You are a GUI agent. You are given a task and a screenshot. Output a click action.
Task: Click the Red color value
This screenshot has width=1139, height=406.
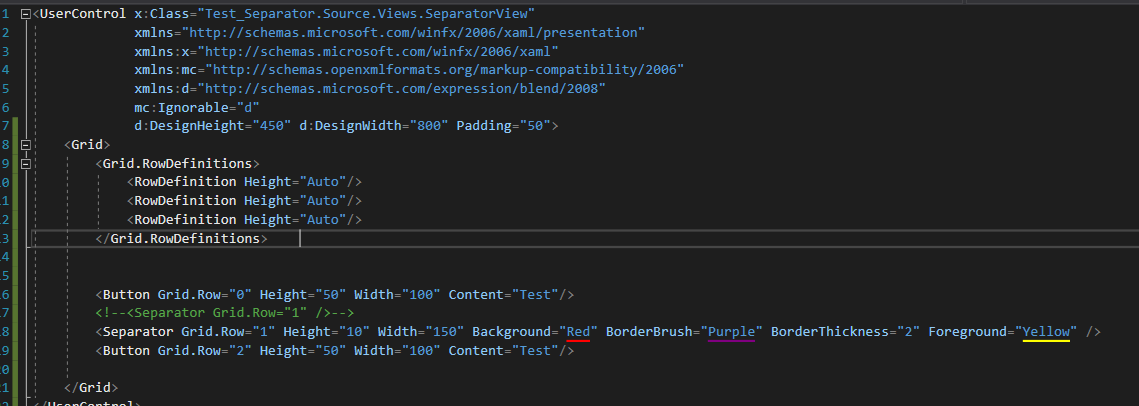tap(579, 332)
